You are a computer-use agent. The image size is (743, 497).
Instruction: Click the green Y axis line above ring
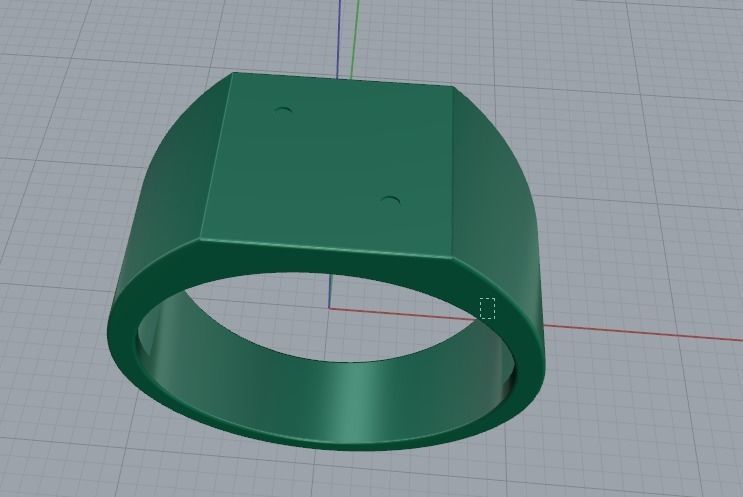click(x=355, y=38)
